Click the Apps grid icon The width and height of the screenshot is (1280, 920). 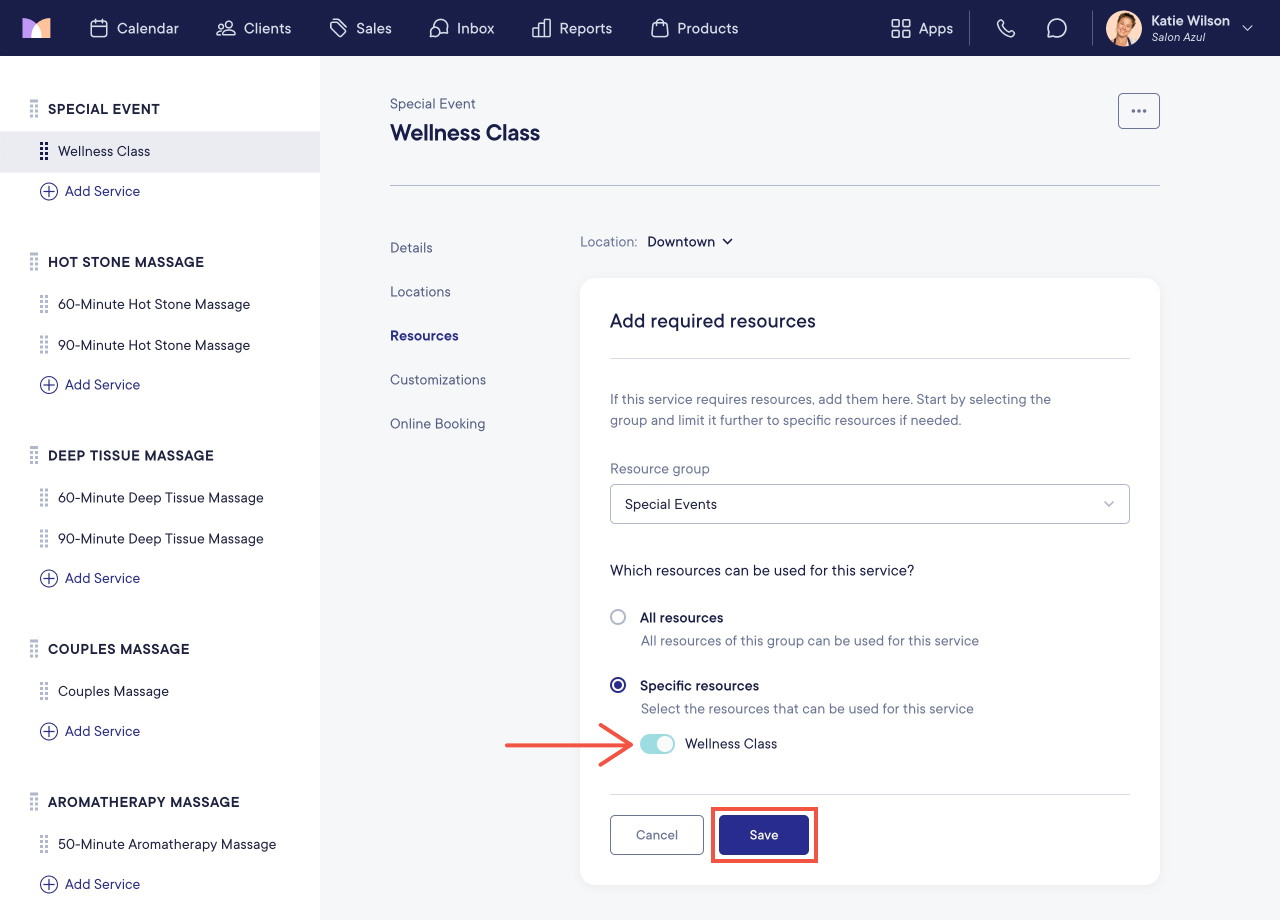coord(901,28)
